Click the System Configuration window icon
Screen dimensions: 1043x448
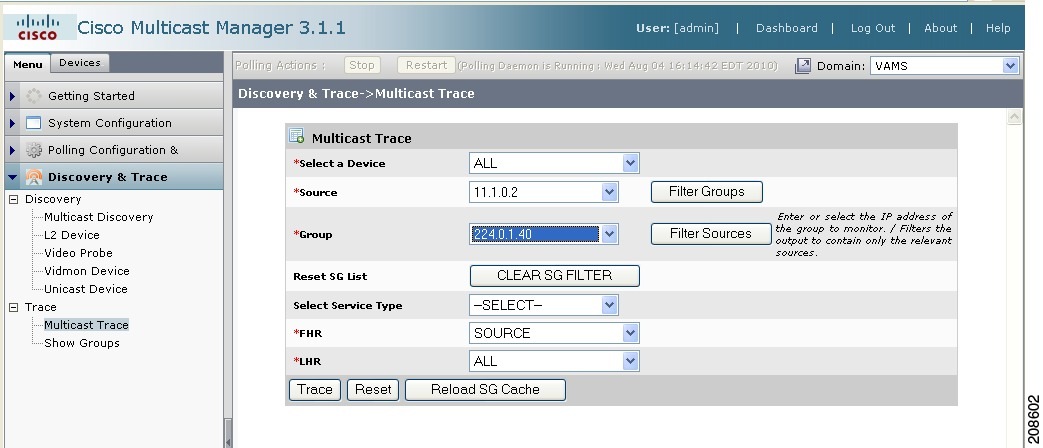click(34, 123)
